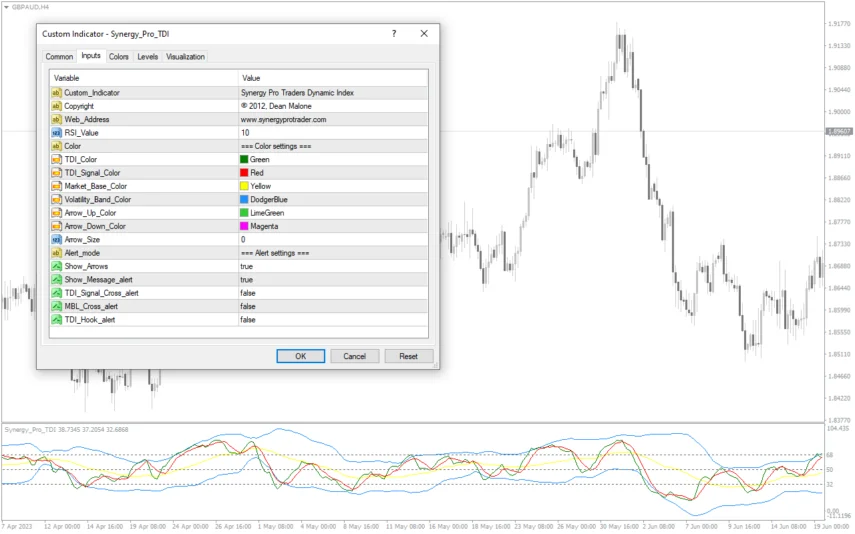The image size is (855, 534).
Task: Switch to the Visualization tab
Action: [x=185, y=57]
